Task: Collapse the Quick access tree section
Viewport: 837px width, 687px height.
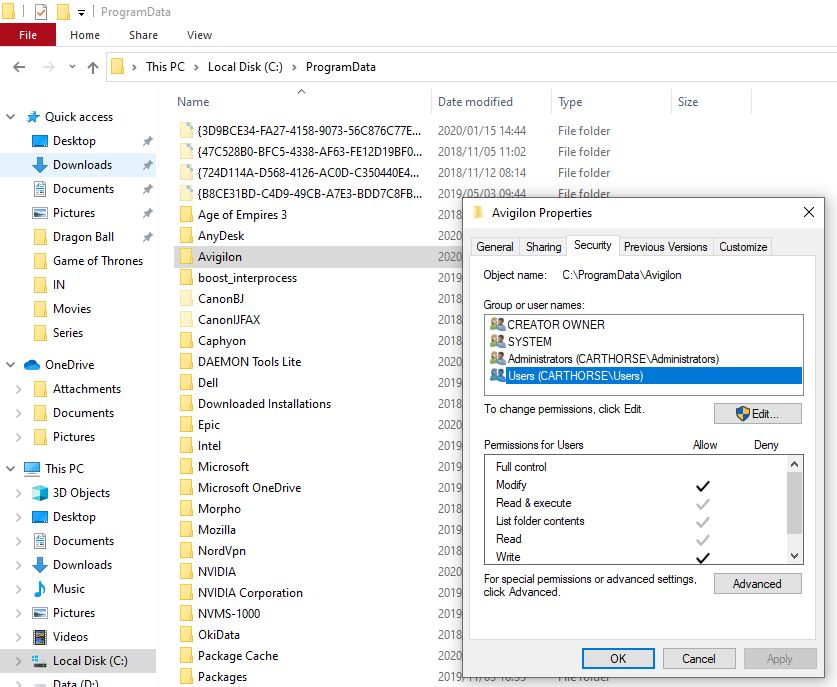Action: point(11,117)
